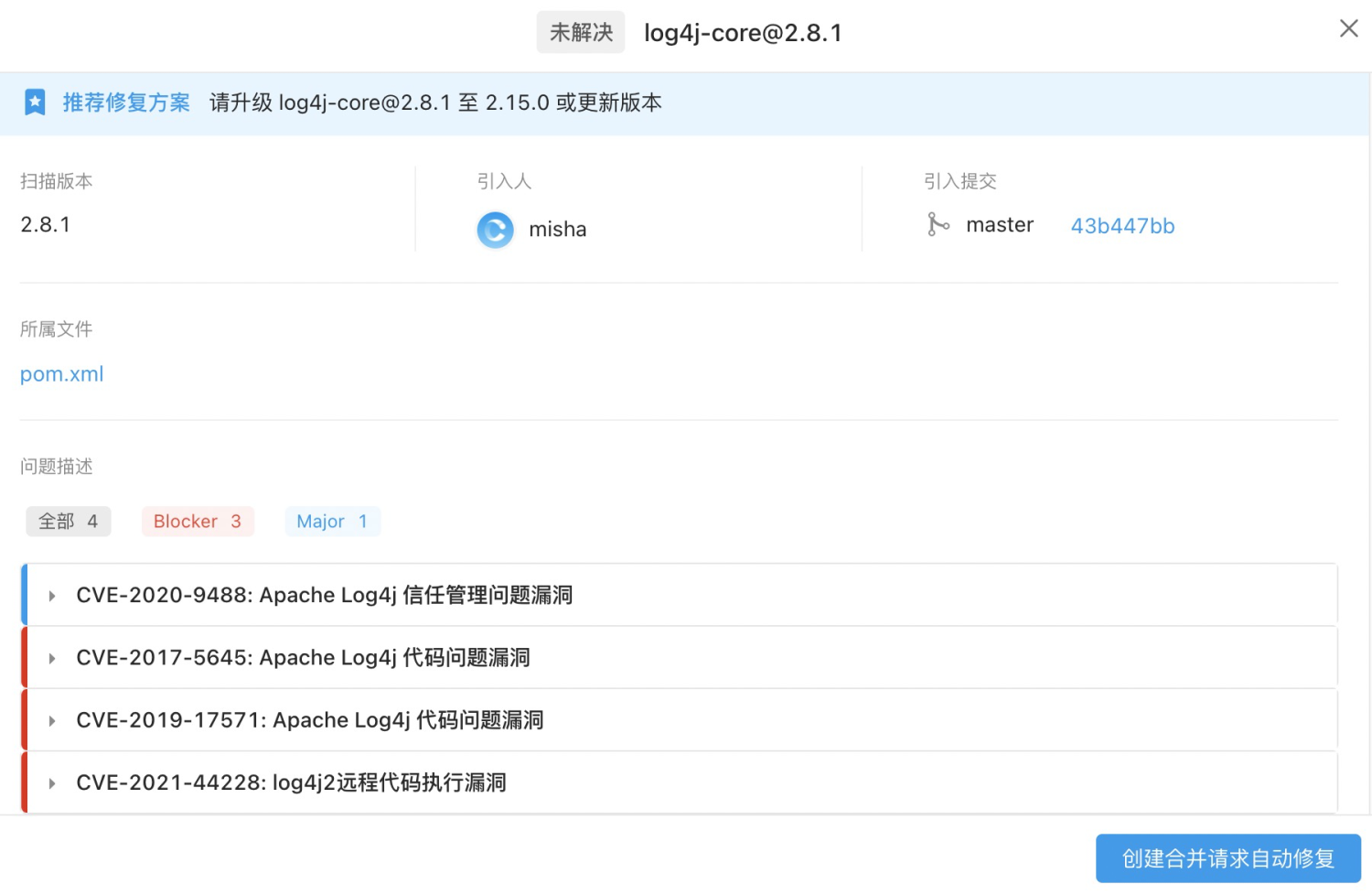The width and height of the screenshot is (1372, 895).
Task: Close the log4j-core@2.8.1 dialog
Action: click(x=1348, y=28)
